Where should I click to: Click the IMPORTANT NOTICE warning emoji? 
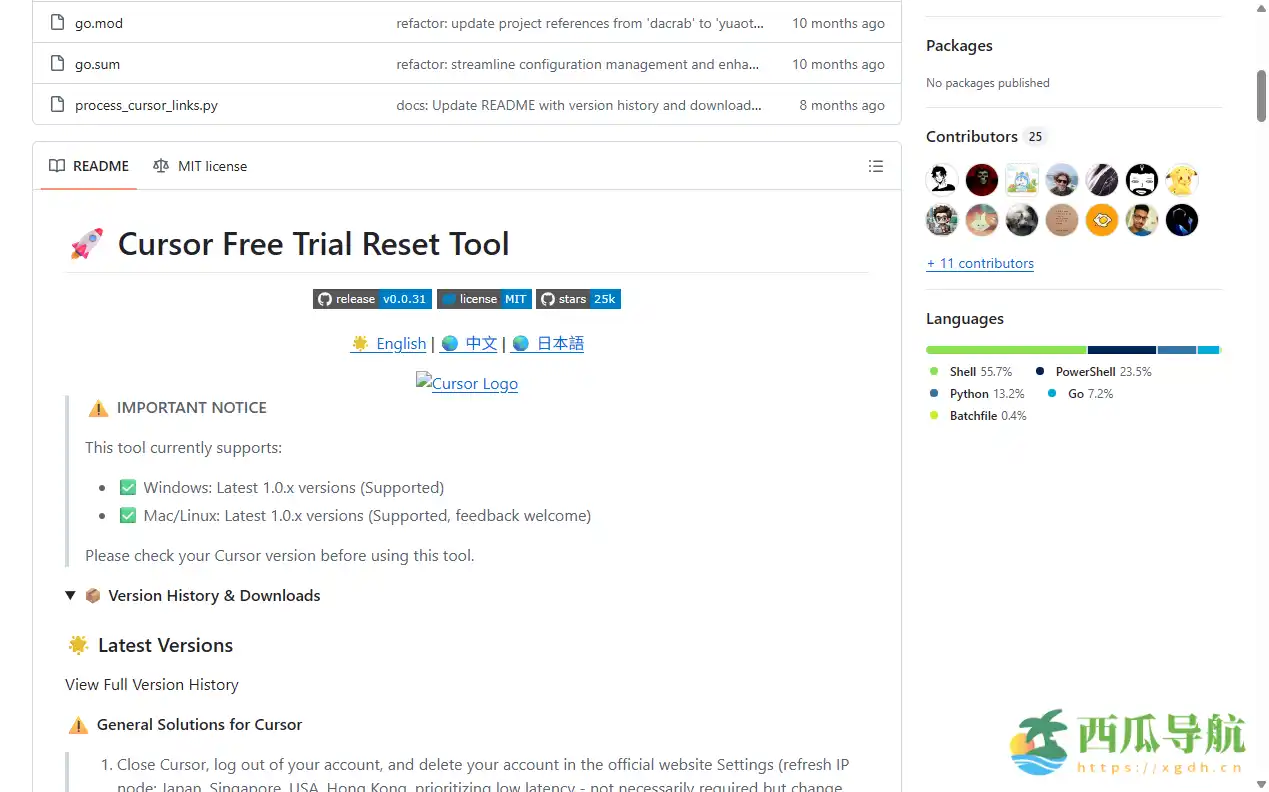click(97, 408)
